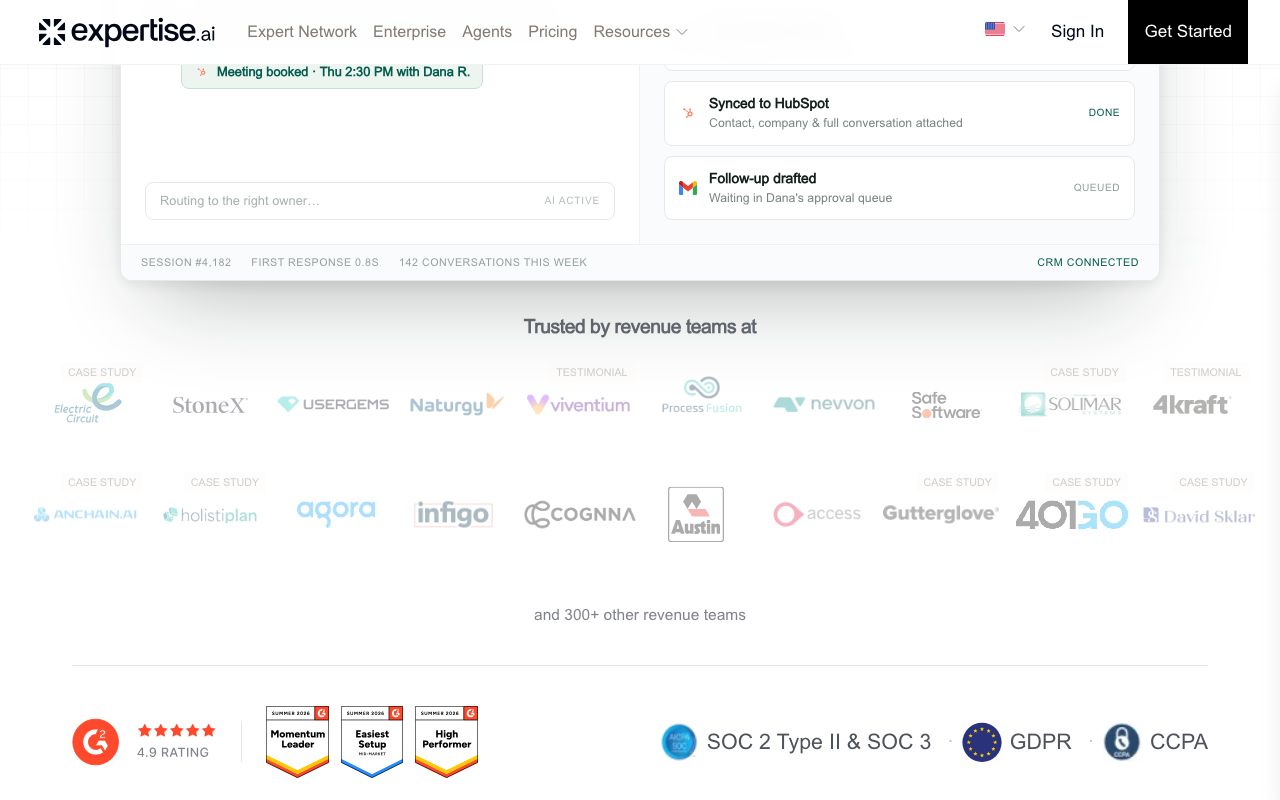This screenshot has width=1280, height=800.
Task: Open the Holistiplan case study logo
Action: point(210,515)
